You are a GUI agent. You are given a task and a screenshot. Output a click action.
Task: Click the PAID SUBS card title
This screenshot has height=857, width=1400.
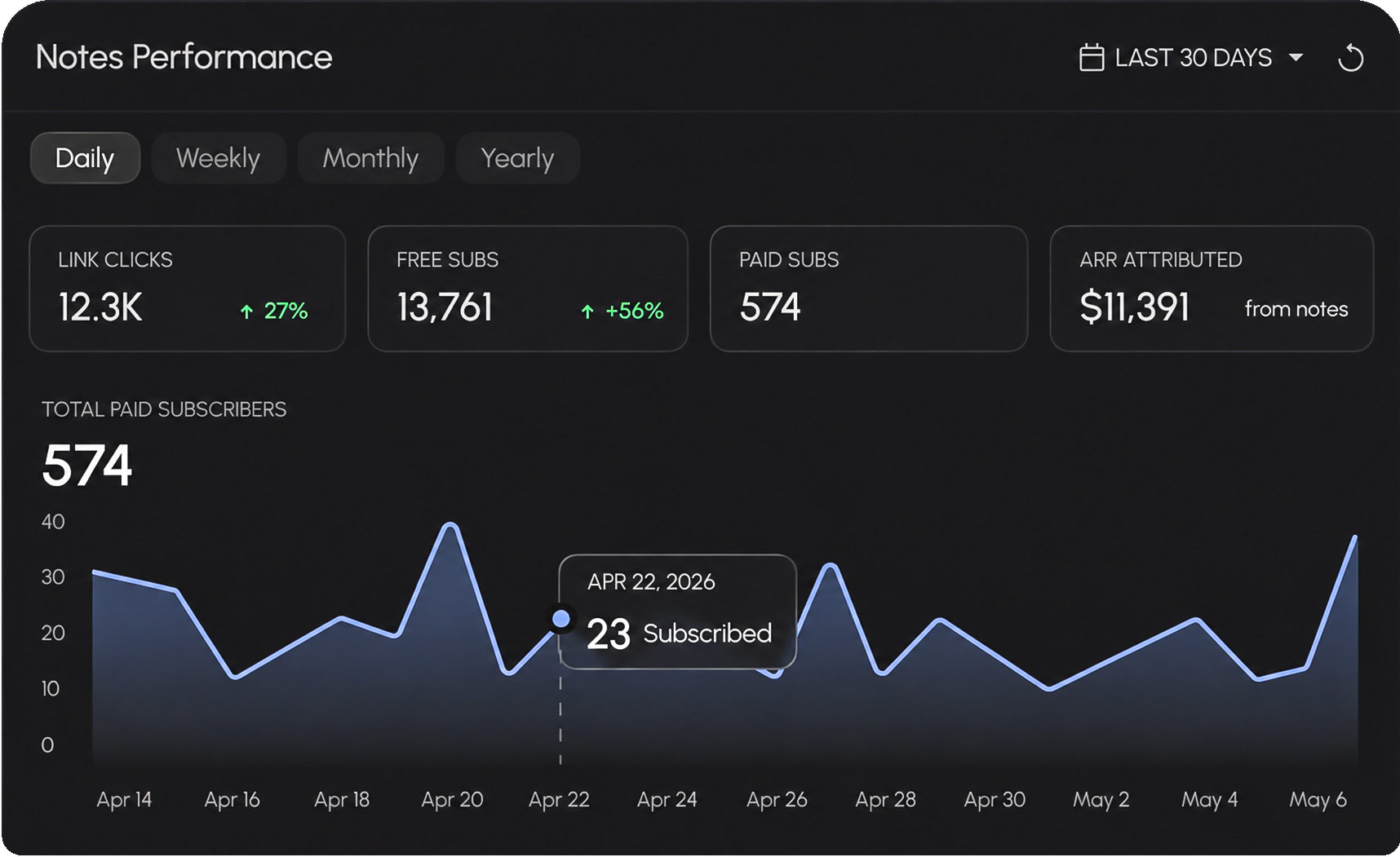coord(789,260)
